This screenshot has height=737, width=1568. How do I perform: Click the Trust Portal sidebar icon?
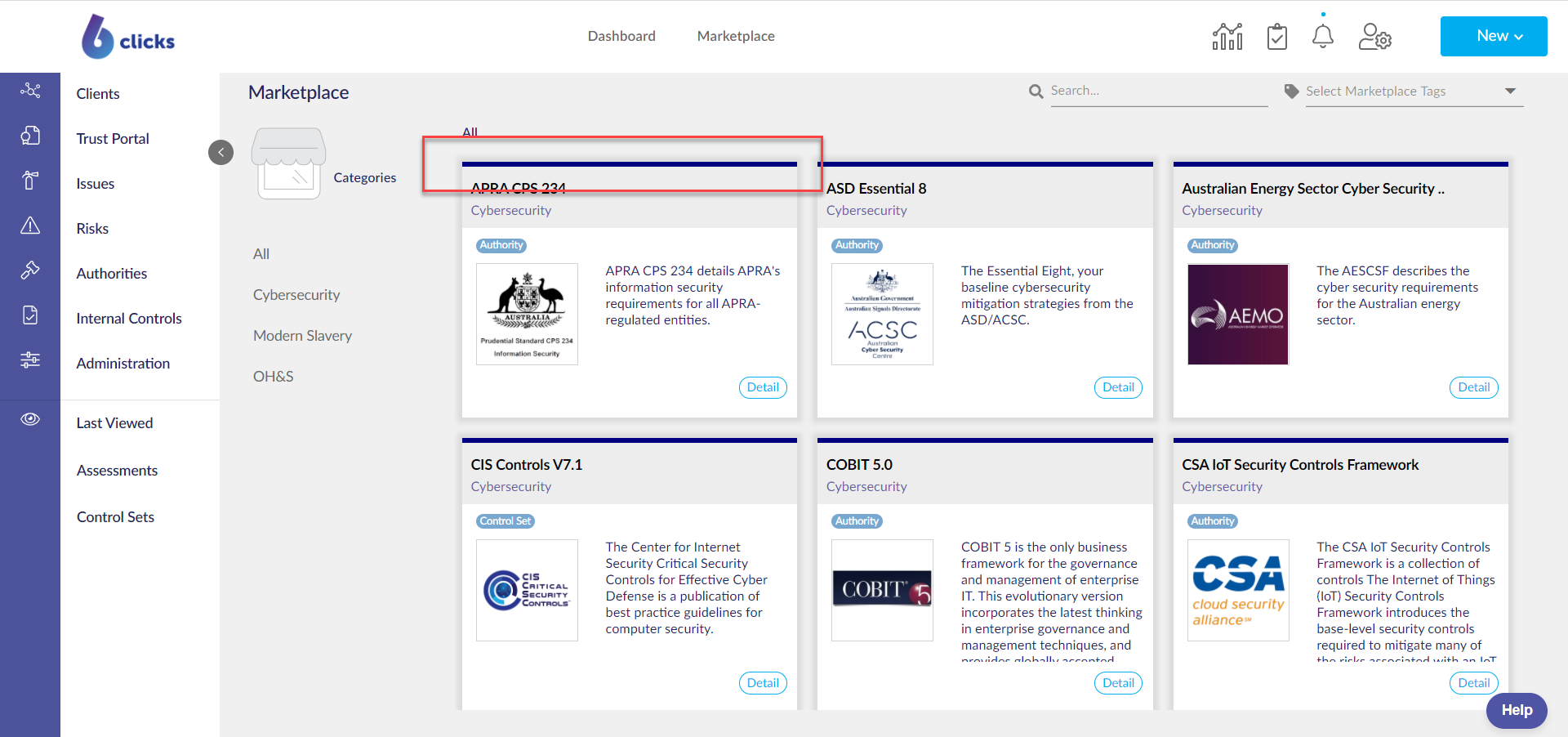[x=30, y=136]
